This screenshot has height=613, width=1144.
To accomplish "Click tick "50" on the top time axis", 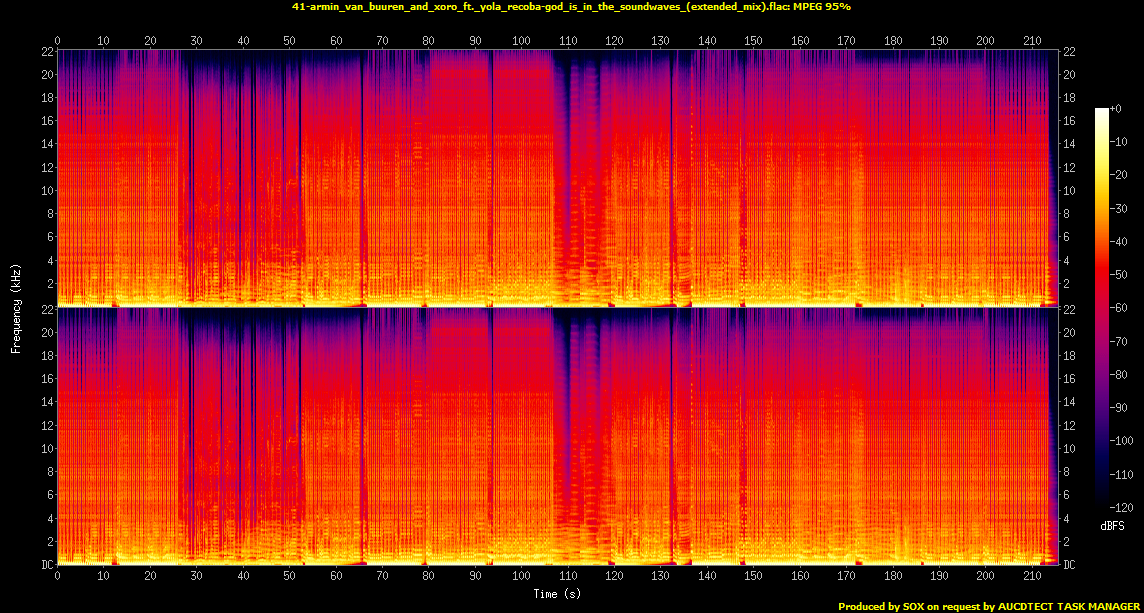I will 289,41.
